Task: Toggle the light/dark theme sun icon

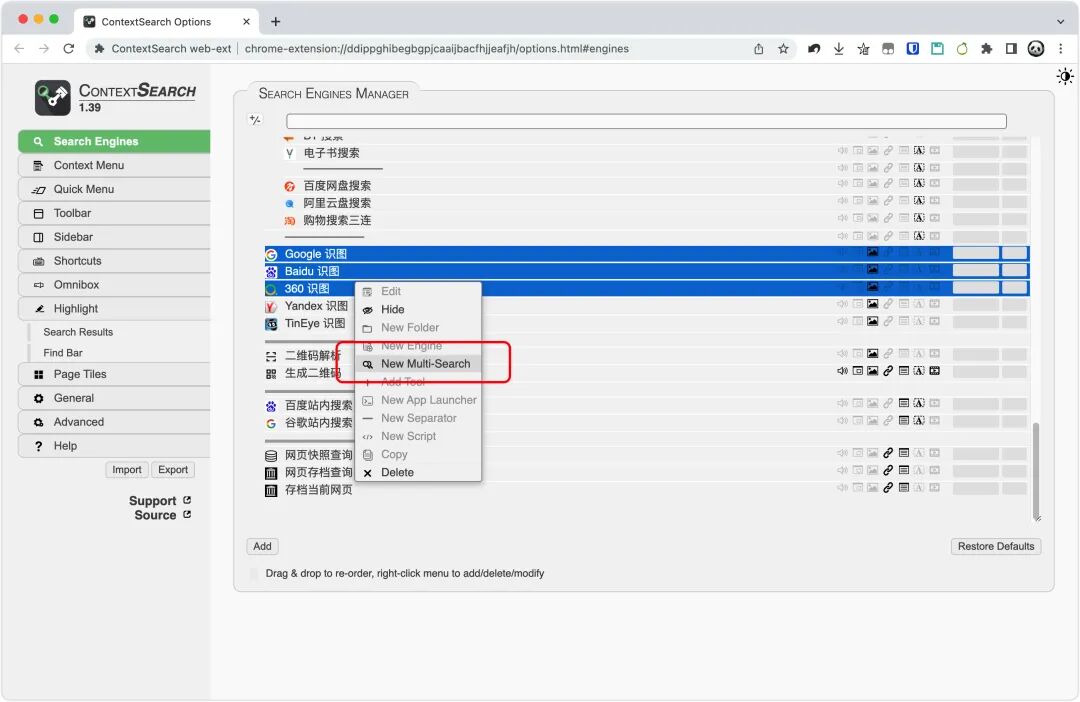Action: (1065, 76)
